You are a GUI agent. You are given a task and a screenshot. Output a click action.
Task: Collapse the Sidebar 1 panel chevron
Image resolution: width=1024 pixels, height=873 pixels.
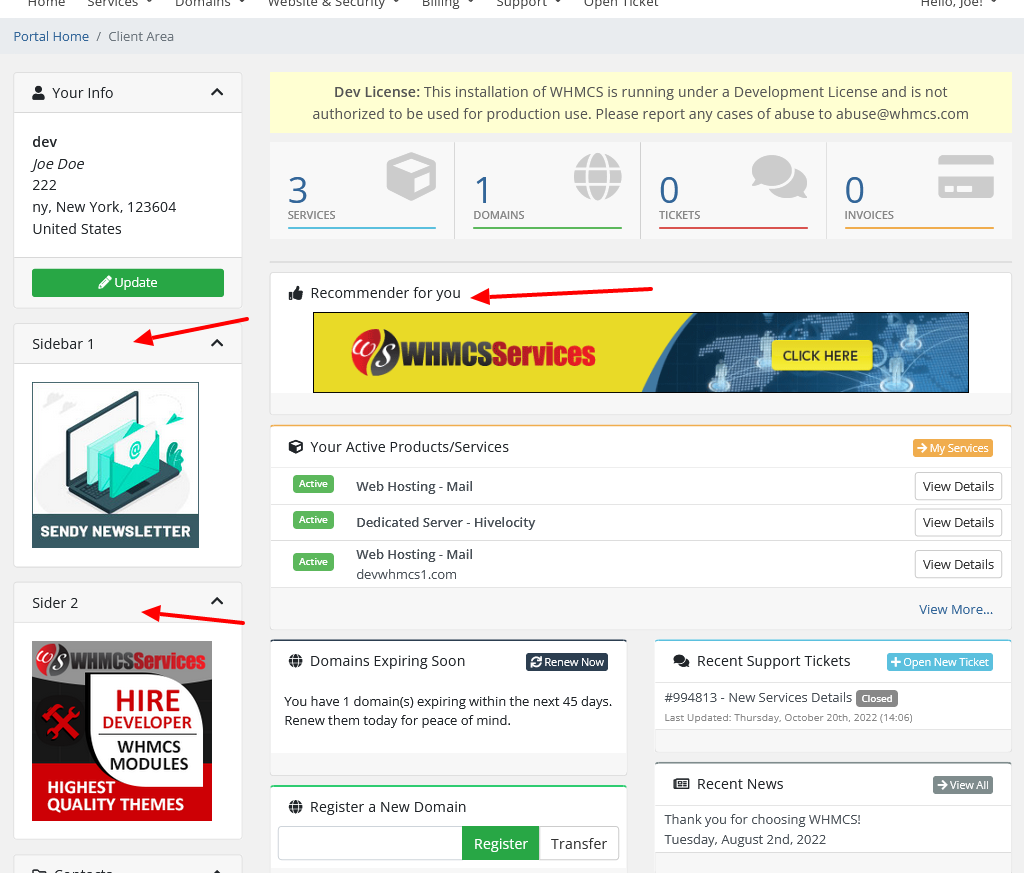217,343
